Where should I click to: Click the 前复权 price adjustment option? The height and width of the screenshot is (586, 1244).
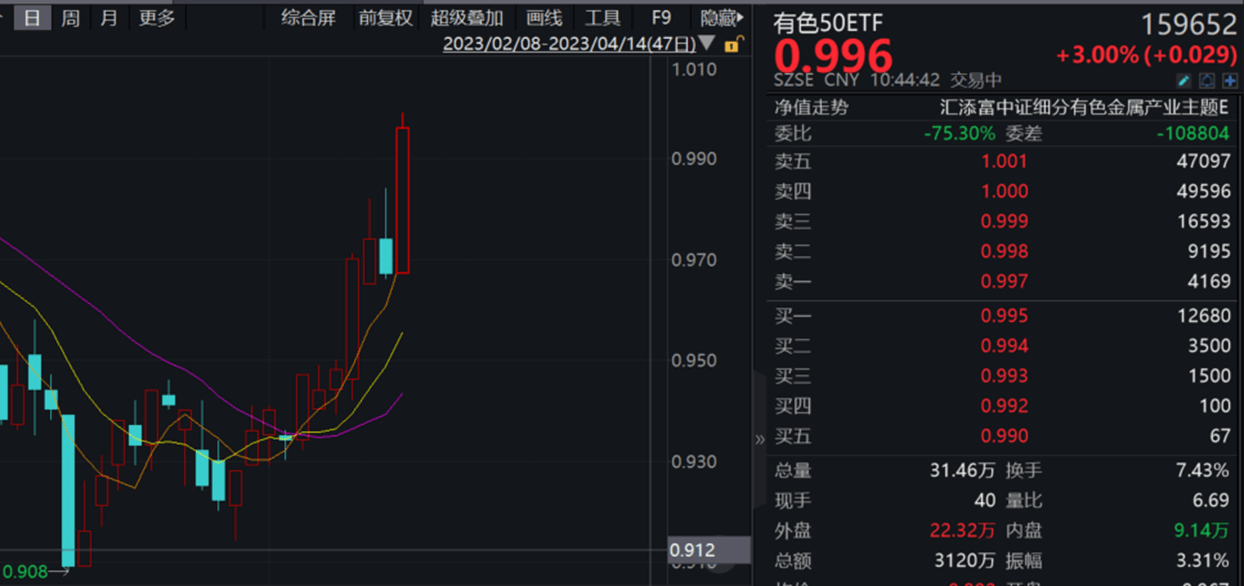click(x=385, y=18)
